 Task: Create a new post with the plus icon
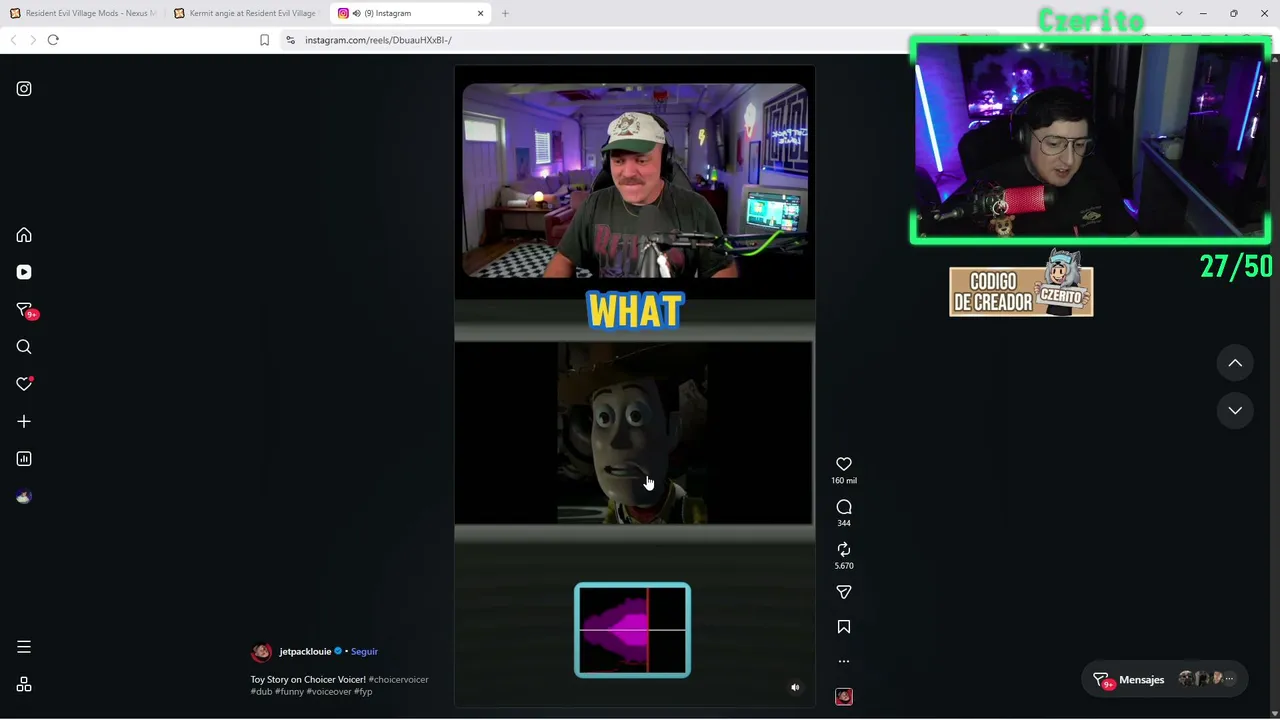tap(24, 422)
